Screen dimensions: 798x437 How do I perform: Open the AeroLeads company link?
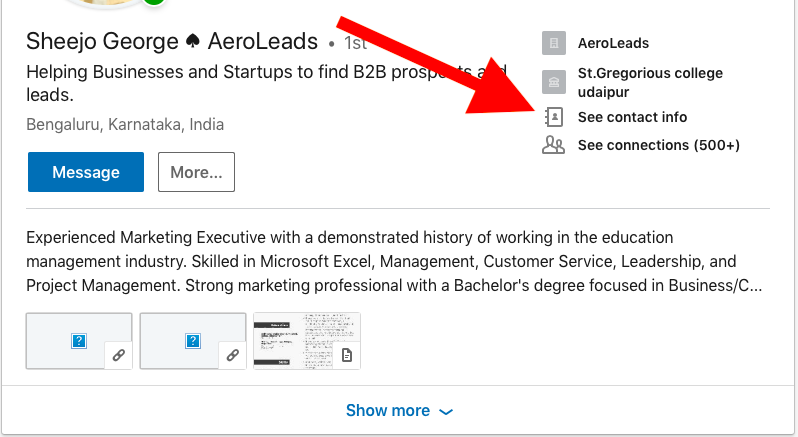tap(613, 43)
